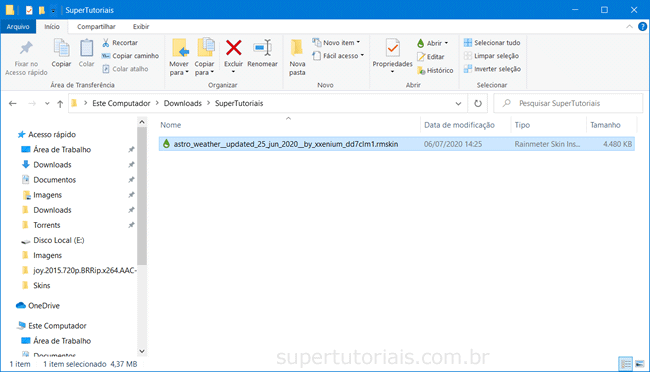
Task: Go back with the left arrow
Action: tap(13, 104)
